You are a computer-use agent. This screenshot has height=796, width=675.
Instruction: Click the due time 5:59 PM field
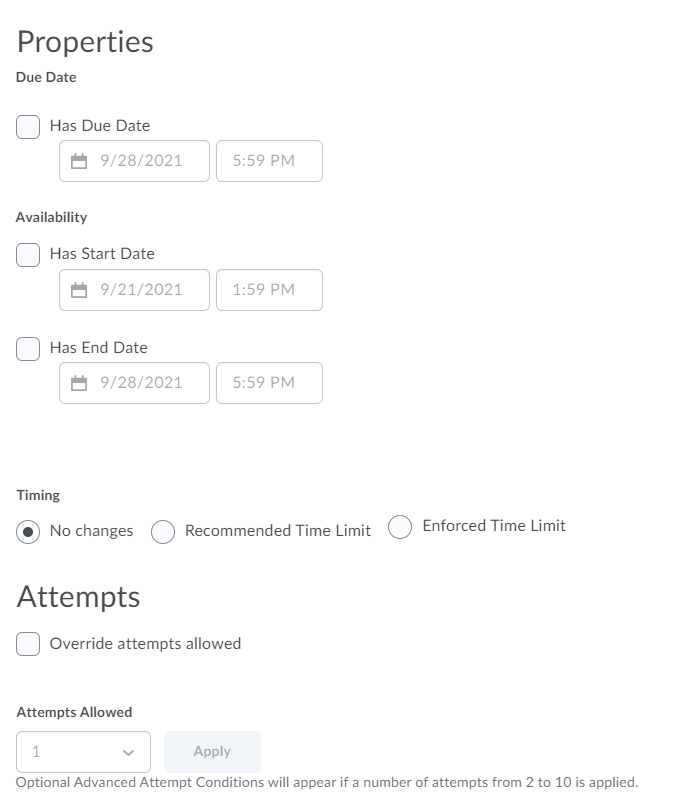(x=269, y=161)
